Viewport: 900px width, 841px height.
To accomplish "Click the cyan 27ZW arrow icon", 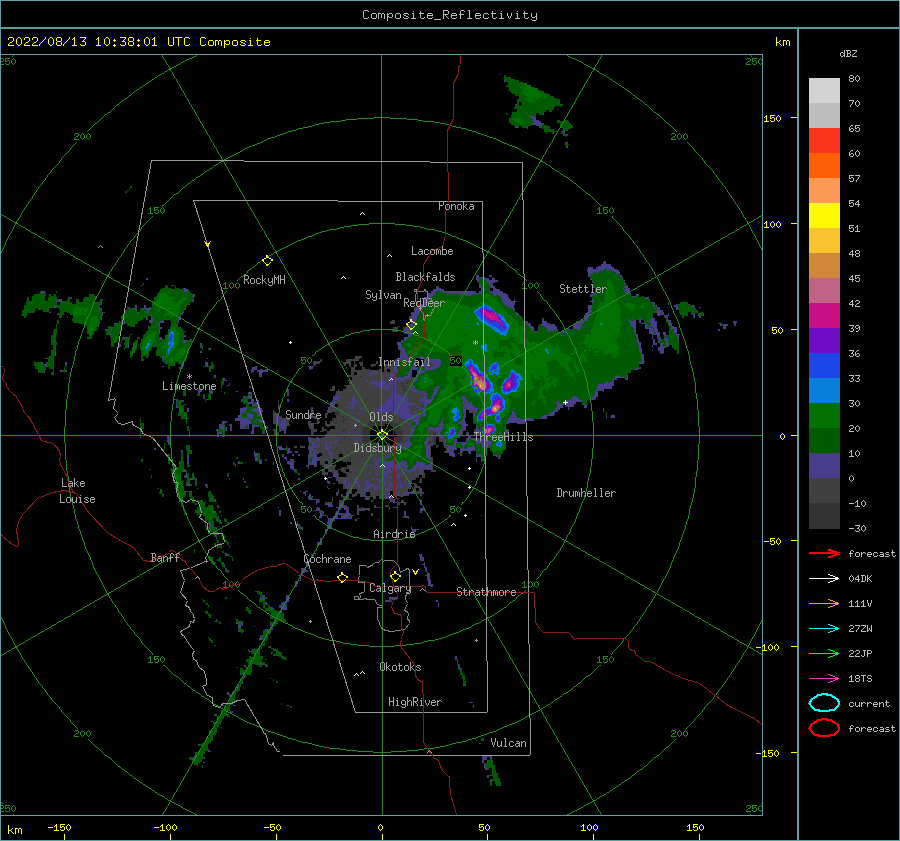I will tap(824, 629).
